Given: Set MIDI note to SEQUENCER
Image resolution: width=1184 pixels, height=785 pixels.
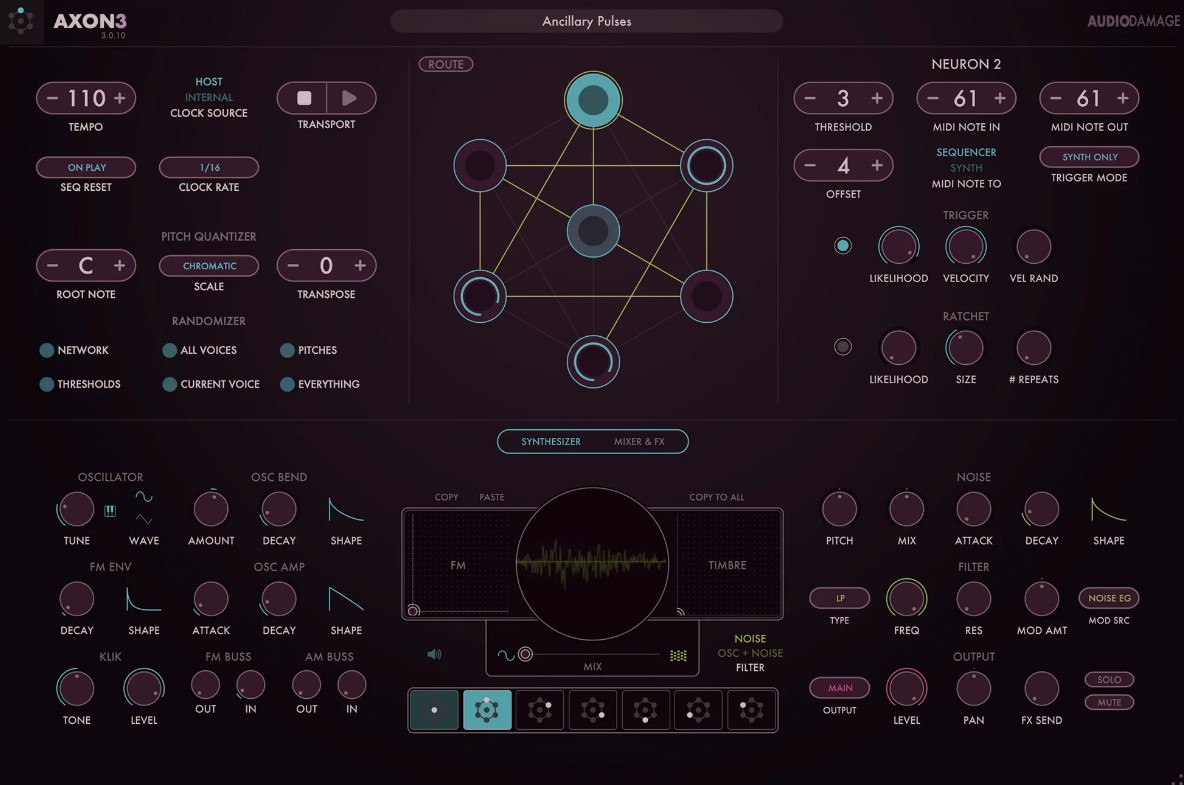Looking at the screenshot, I should pos(967,152).
